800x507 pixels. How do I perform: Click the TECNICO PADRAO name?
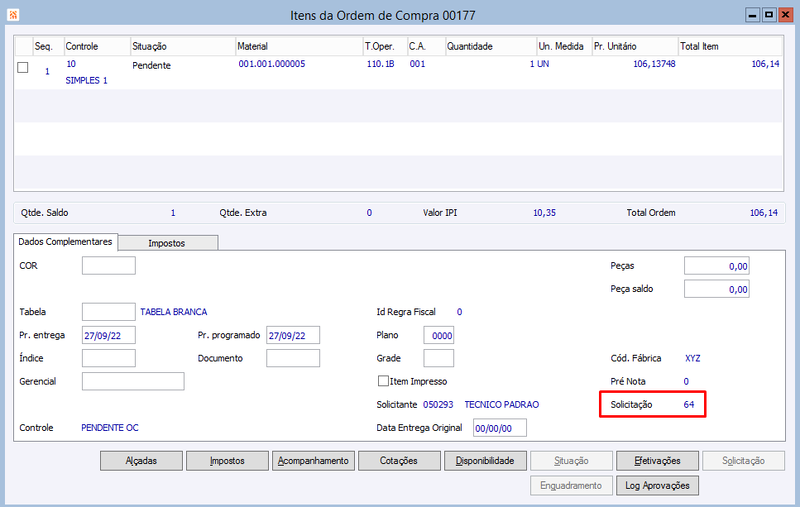[x=502, y=404]
